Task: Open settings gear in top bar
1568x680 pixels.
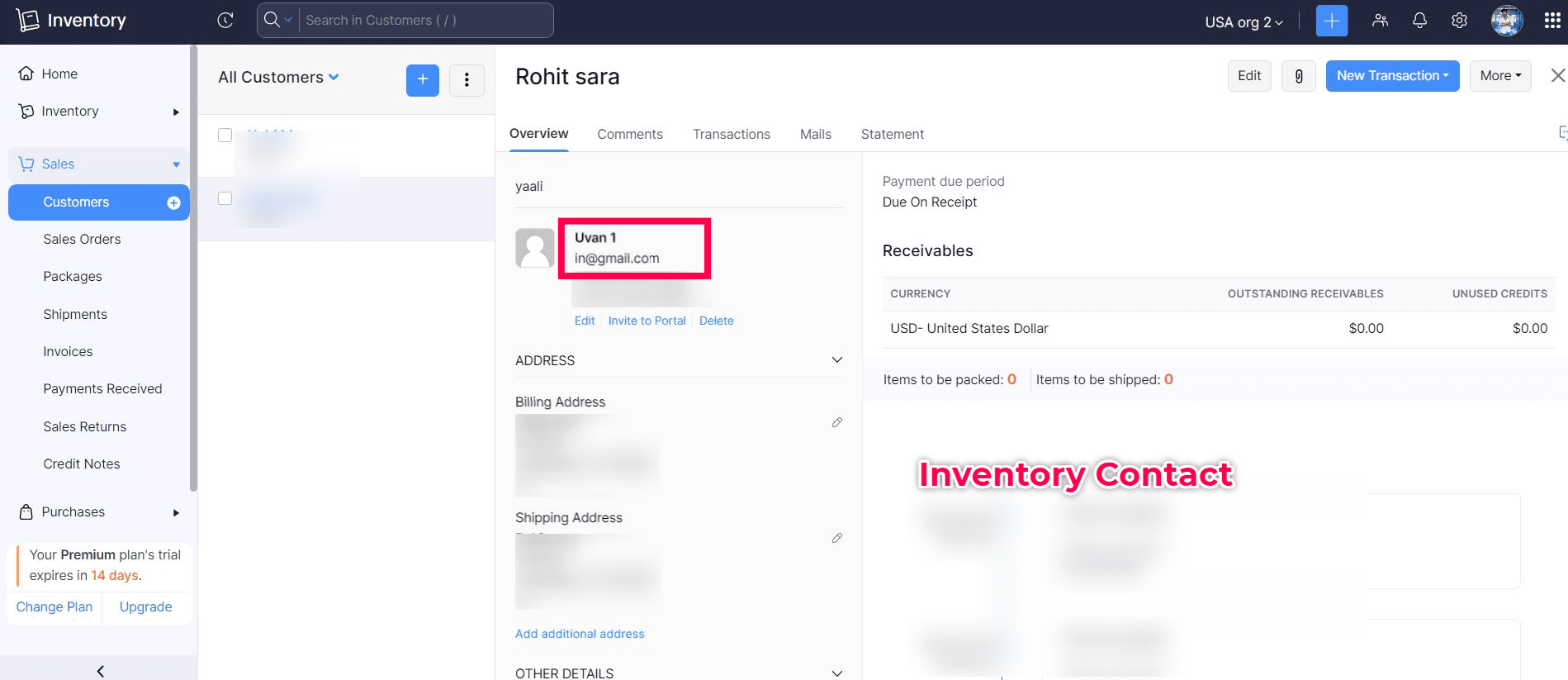Action: tap(1459, 21)
